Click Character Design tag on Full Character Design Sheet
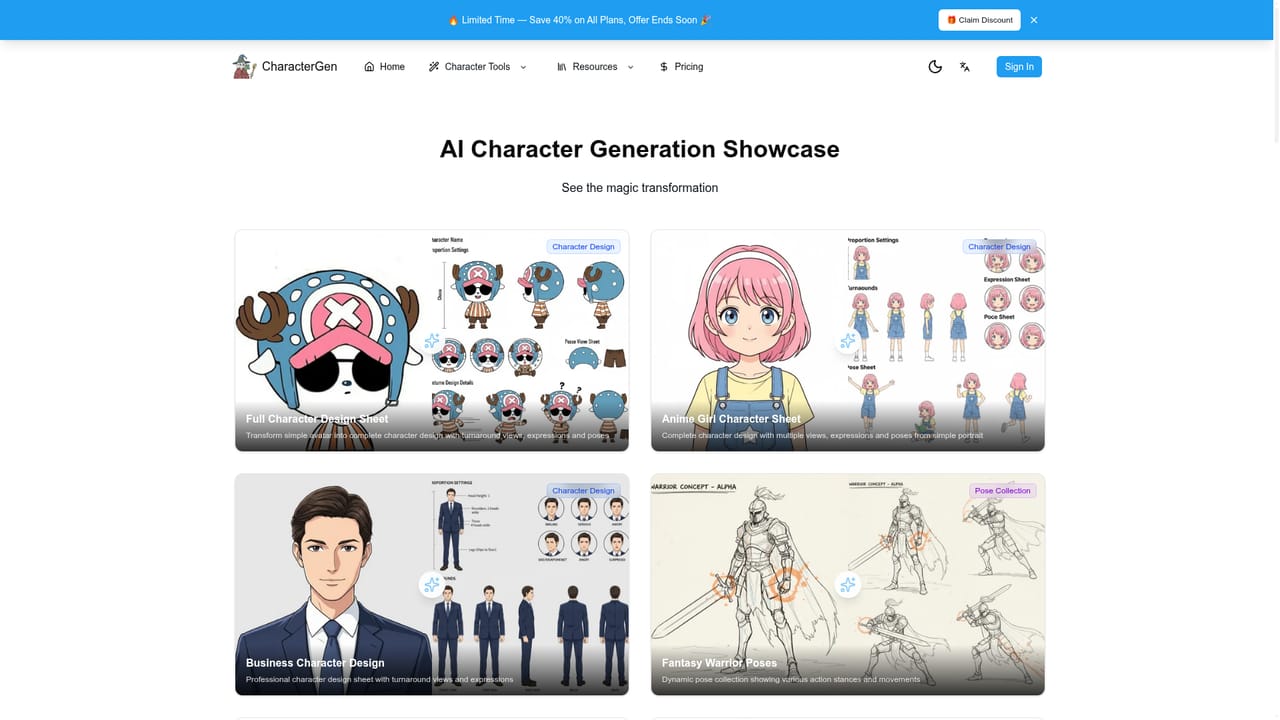The height and width of the screenshot is (720, 1280). (584, 247)
